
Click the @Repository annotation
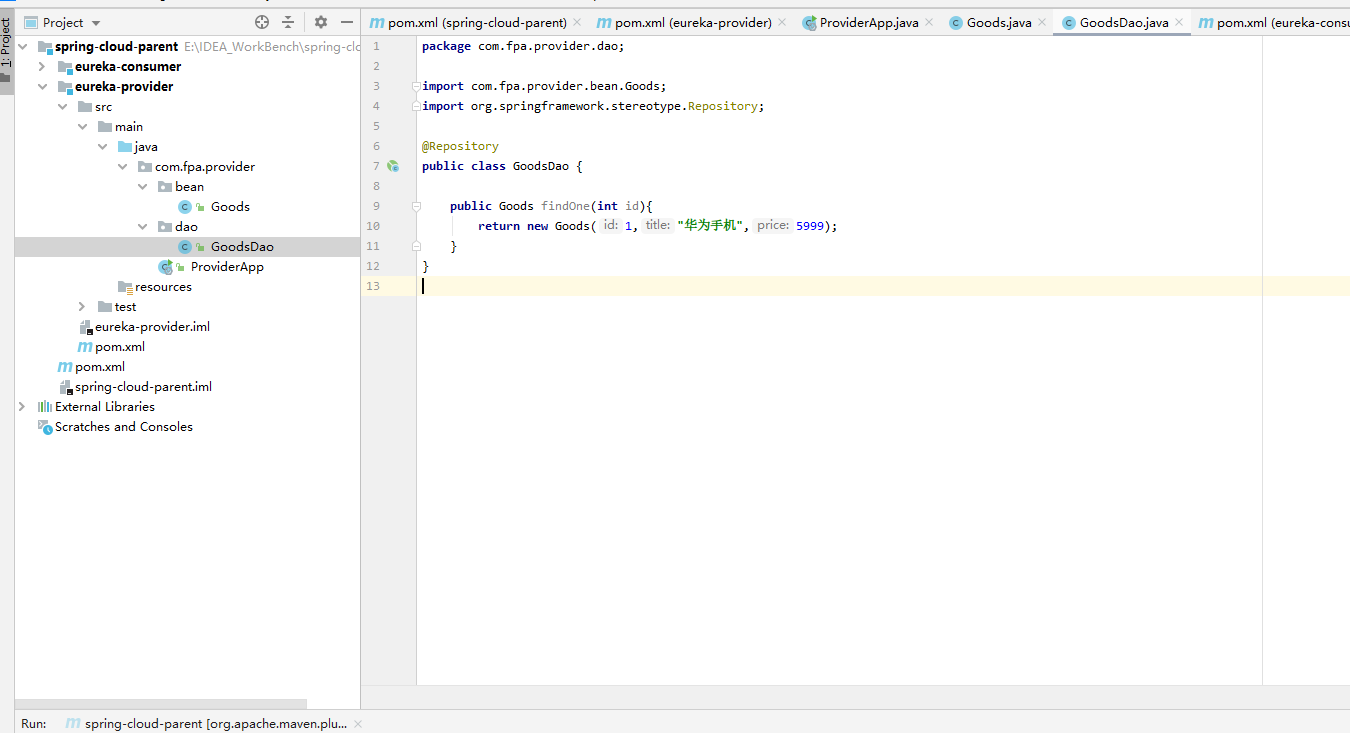(460, 146)
